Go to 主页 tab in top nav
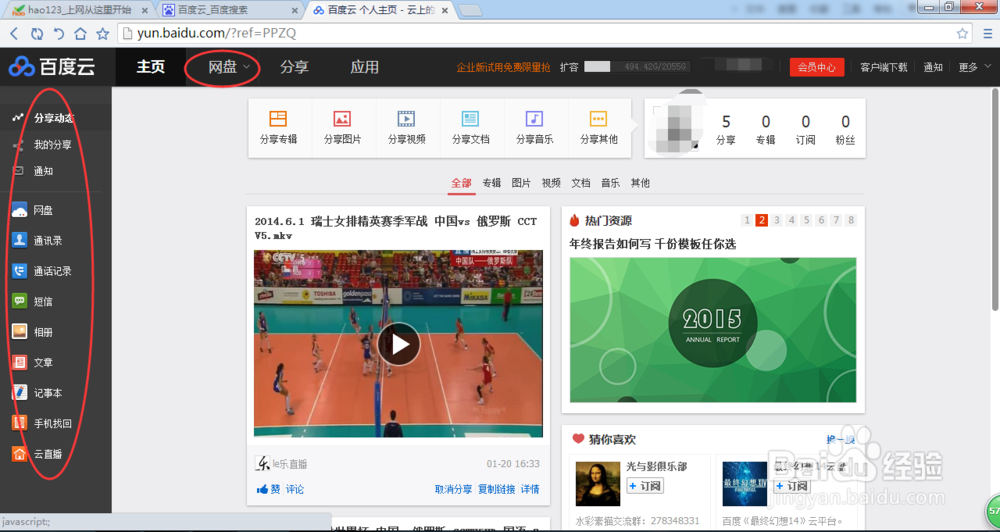This screenshot has height=532, width=1000. (x=151, y=67)
